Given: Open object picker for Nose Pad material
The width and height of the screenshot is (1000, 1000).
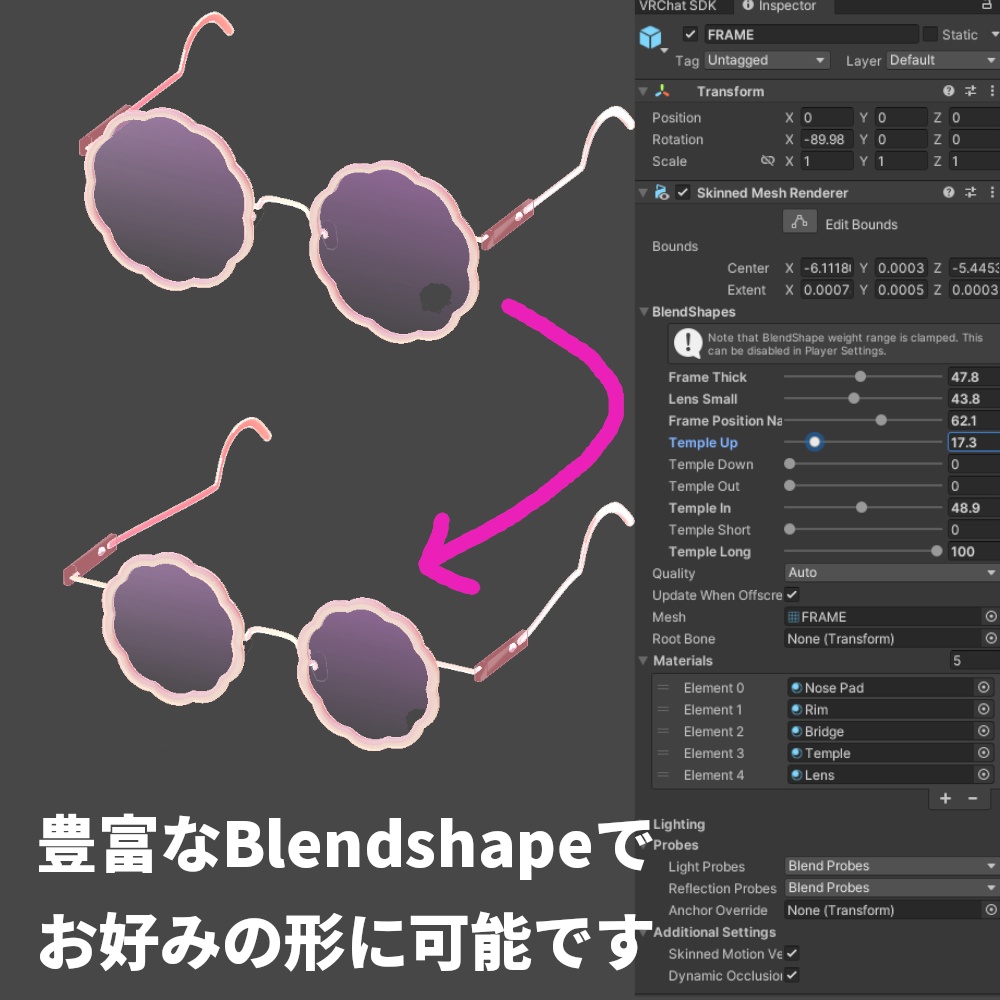Looking at the screenshot, I should [x=983, y=687].
